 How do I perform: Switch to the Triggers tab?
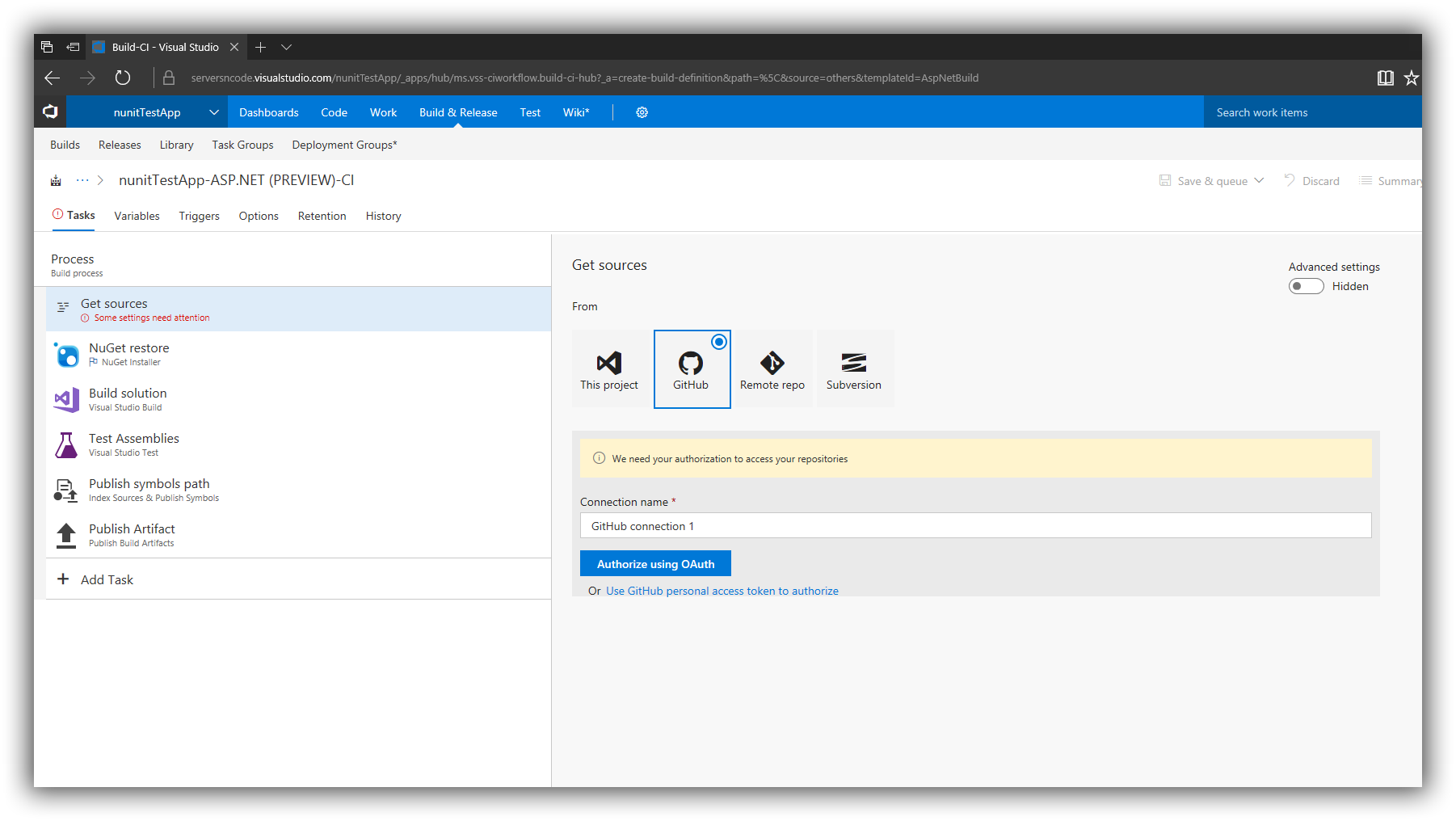[199, 216]
